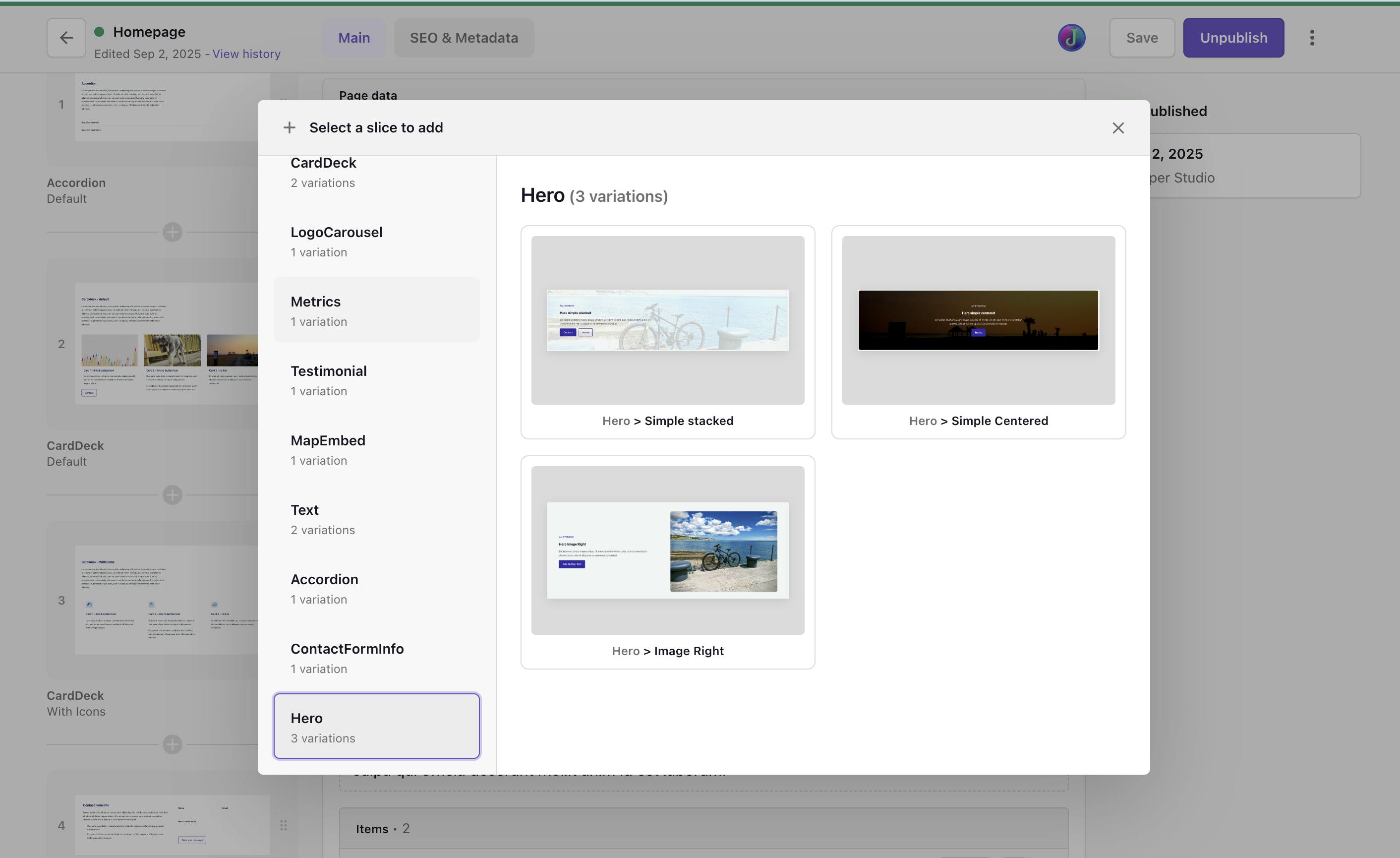Select Hero Simple stacked variation
Screen dimensions: 1400x858
pyautogui.click(x=667, y=332)
